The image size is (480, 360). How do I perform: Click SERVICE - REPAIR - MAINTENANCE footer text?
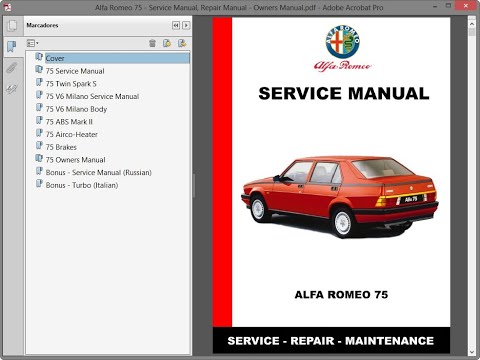pyautogui.click(x=331, y=341)
